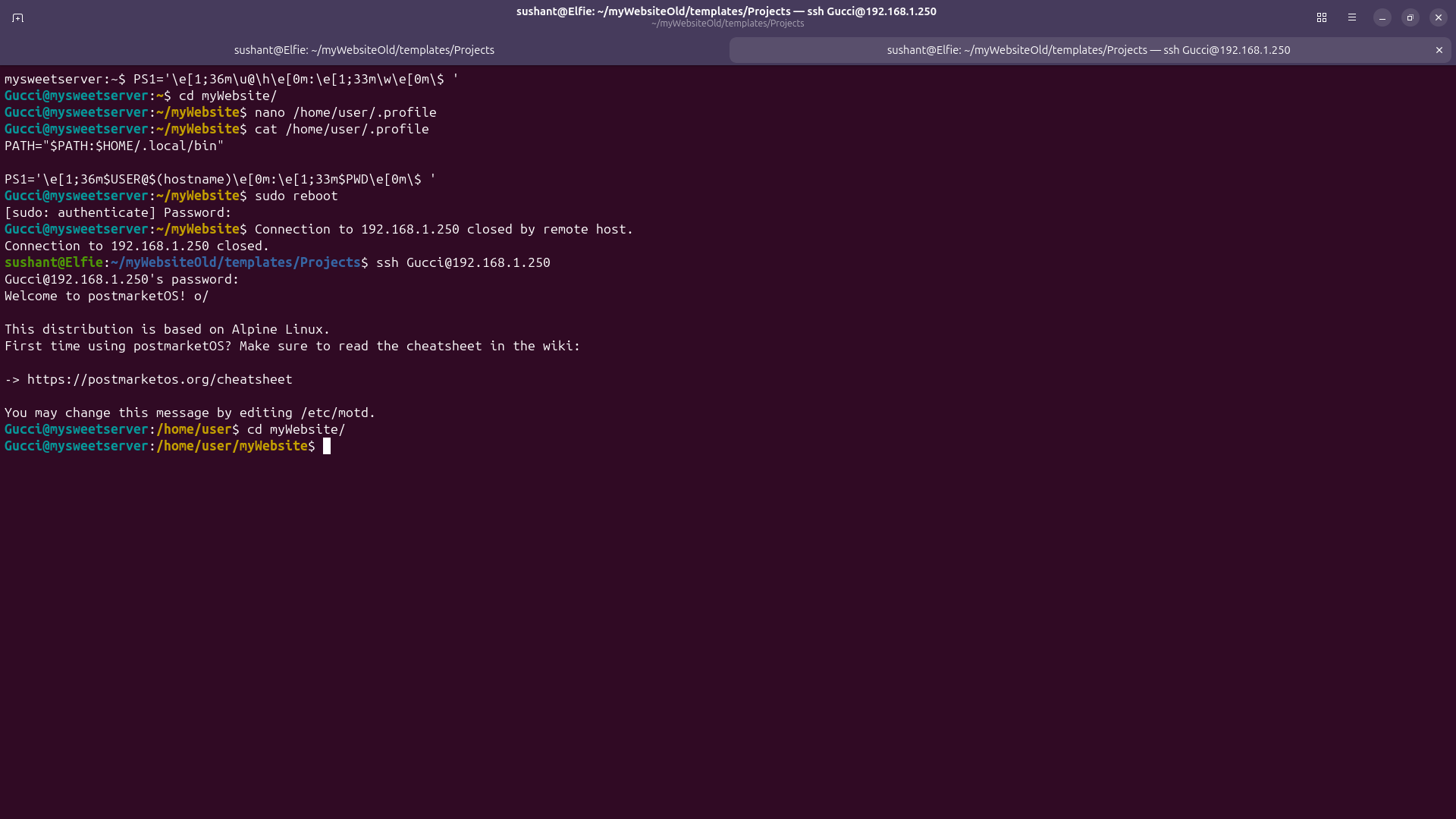Image resolution: width=1456 pixels, height=819 pixels.
Task: Close the ssh Gucci@192.168.1.250 tab
Action: coord(1439,50)
